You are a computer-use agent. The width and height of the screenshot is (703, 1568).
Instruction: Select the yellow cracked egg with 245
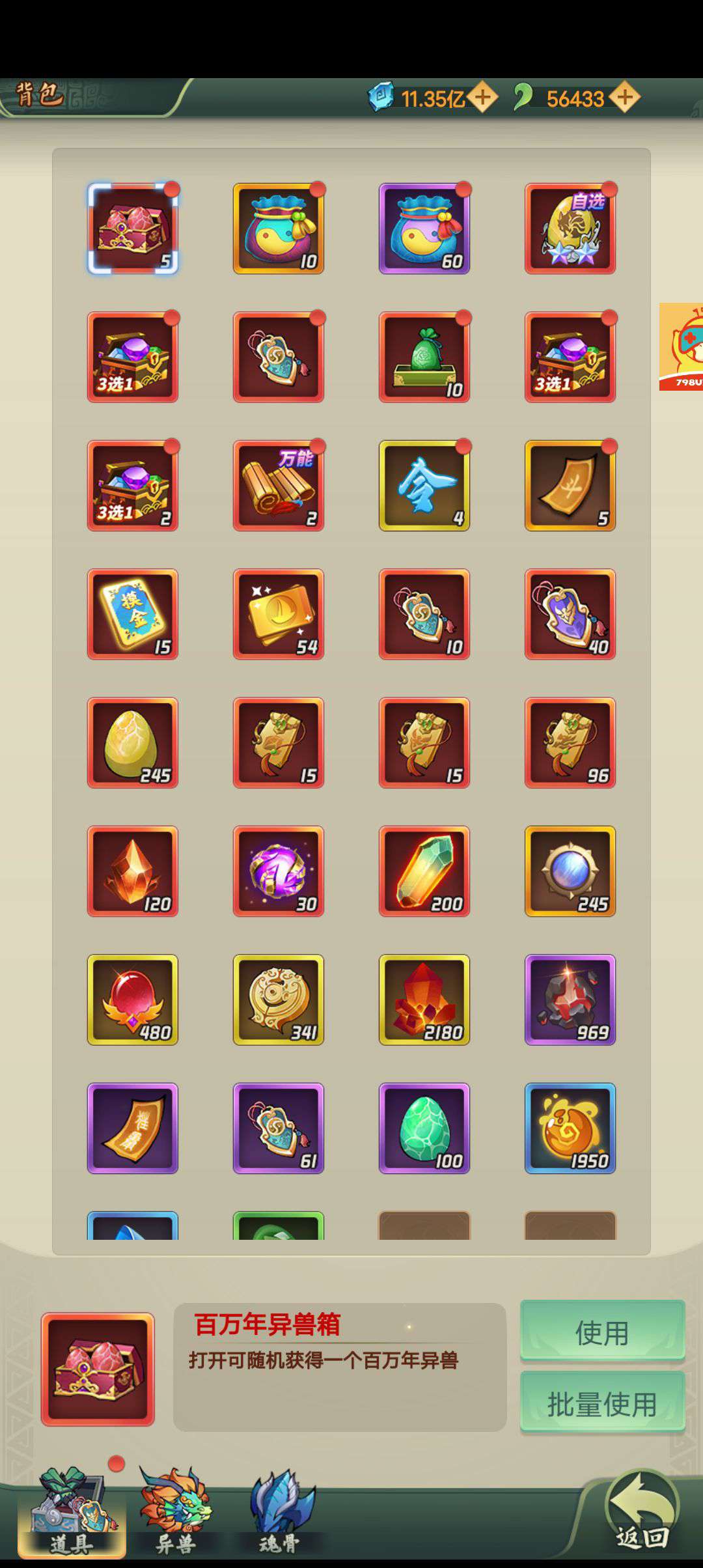click(x=133, y=743)
